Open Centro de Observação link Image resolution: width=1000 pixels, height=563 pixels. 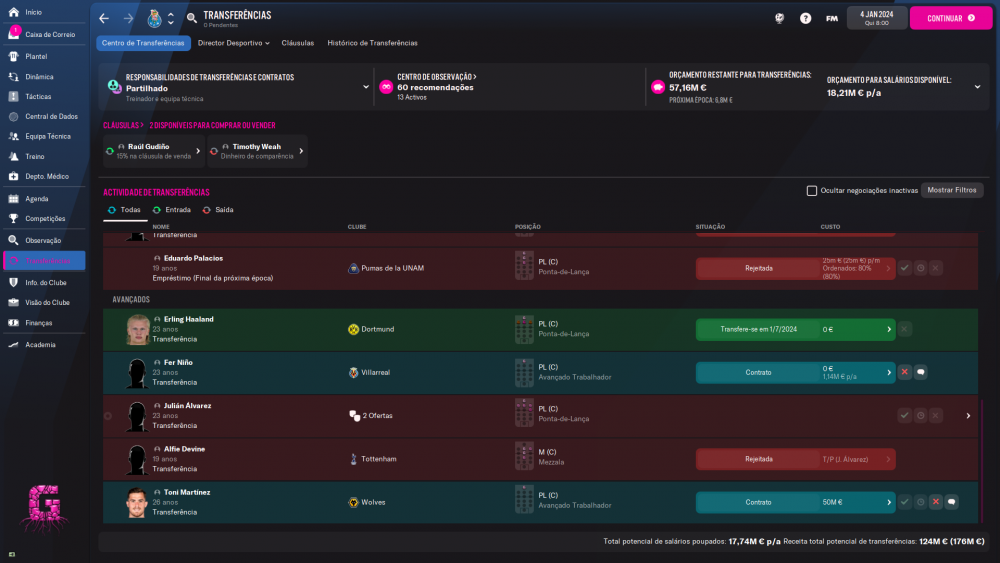point(436,77)
